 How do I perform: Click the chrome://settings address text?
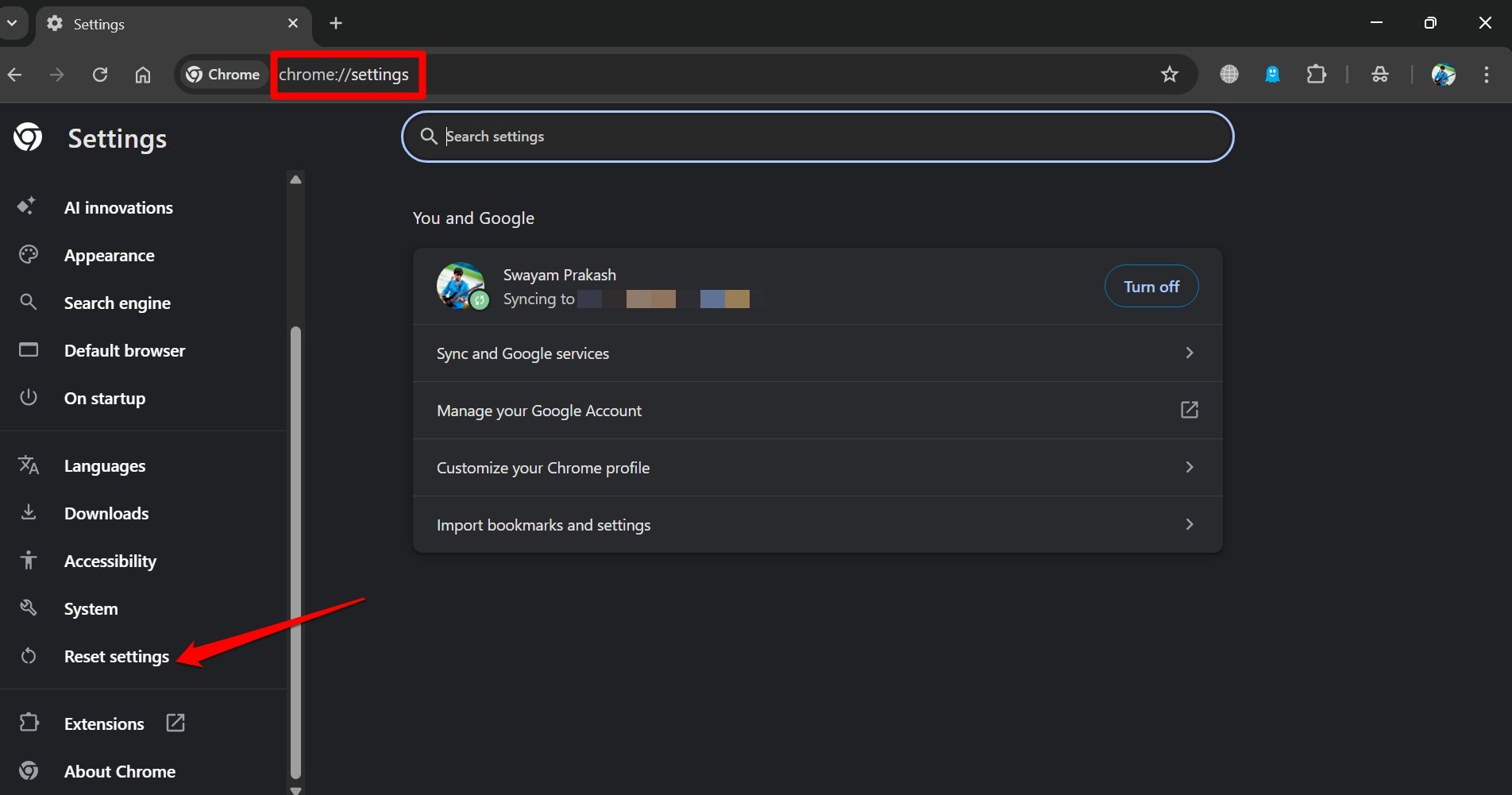pos(344,75)
